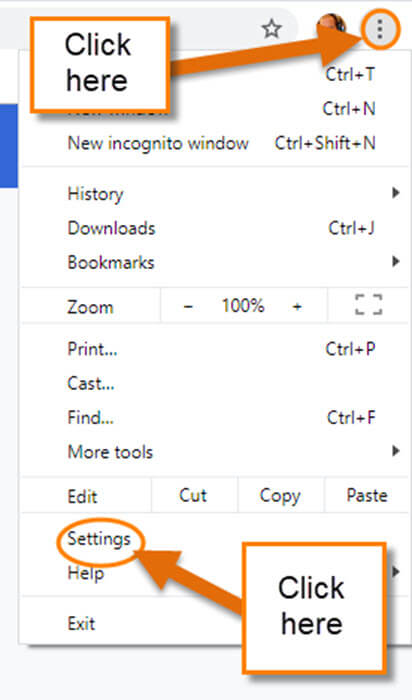Screen dimensions: 412x700
Task: Bookmark this page with the star icon
Action: 271,29
